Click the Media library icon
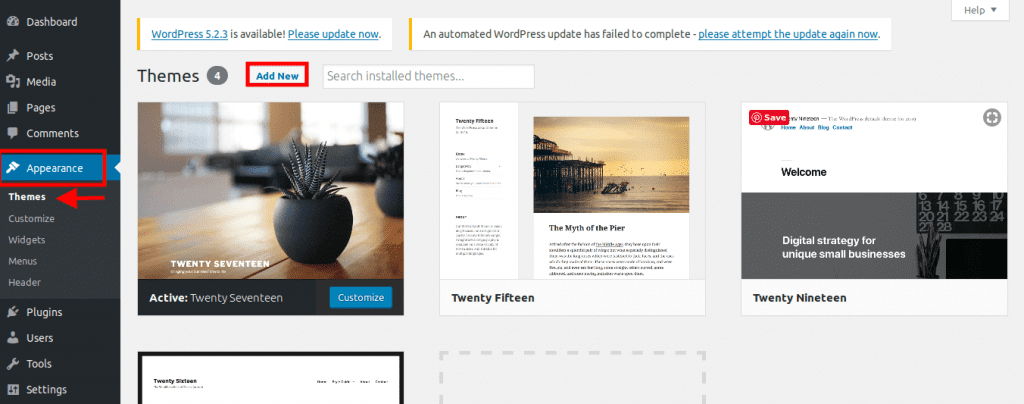The image size is (1024, 404). (12, 82)
